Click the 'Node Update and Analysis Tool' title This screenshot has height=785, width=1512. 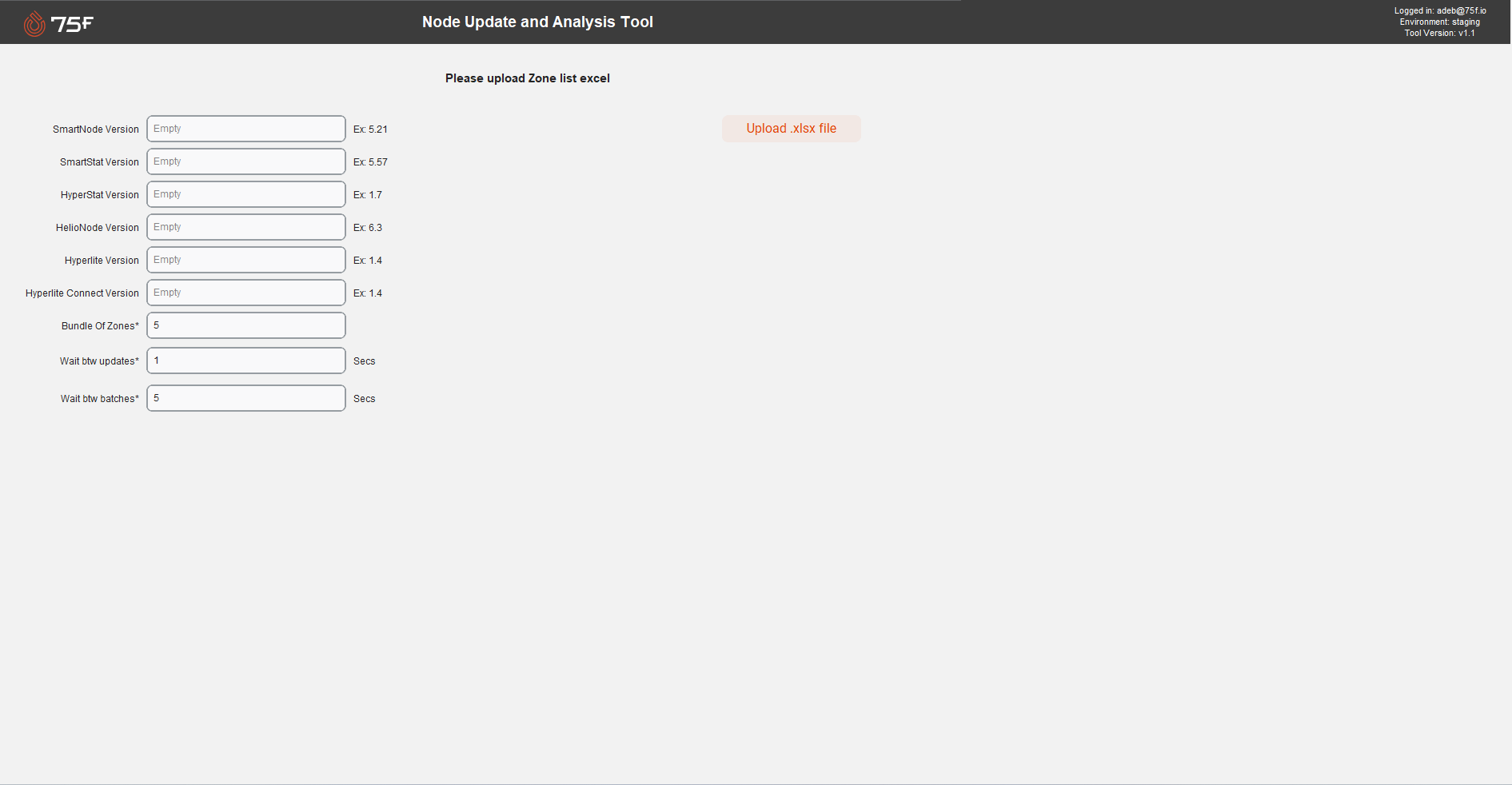coord(537,22)
